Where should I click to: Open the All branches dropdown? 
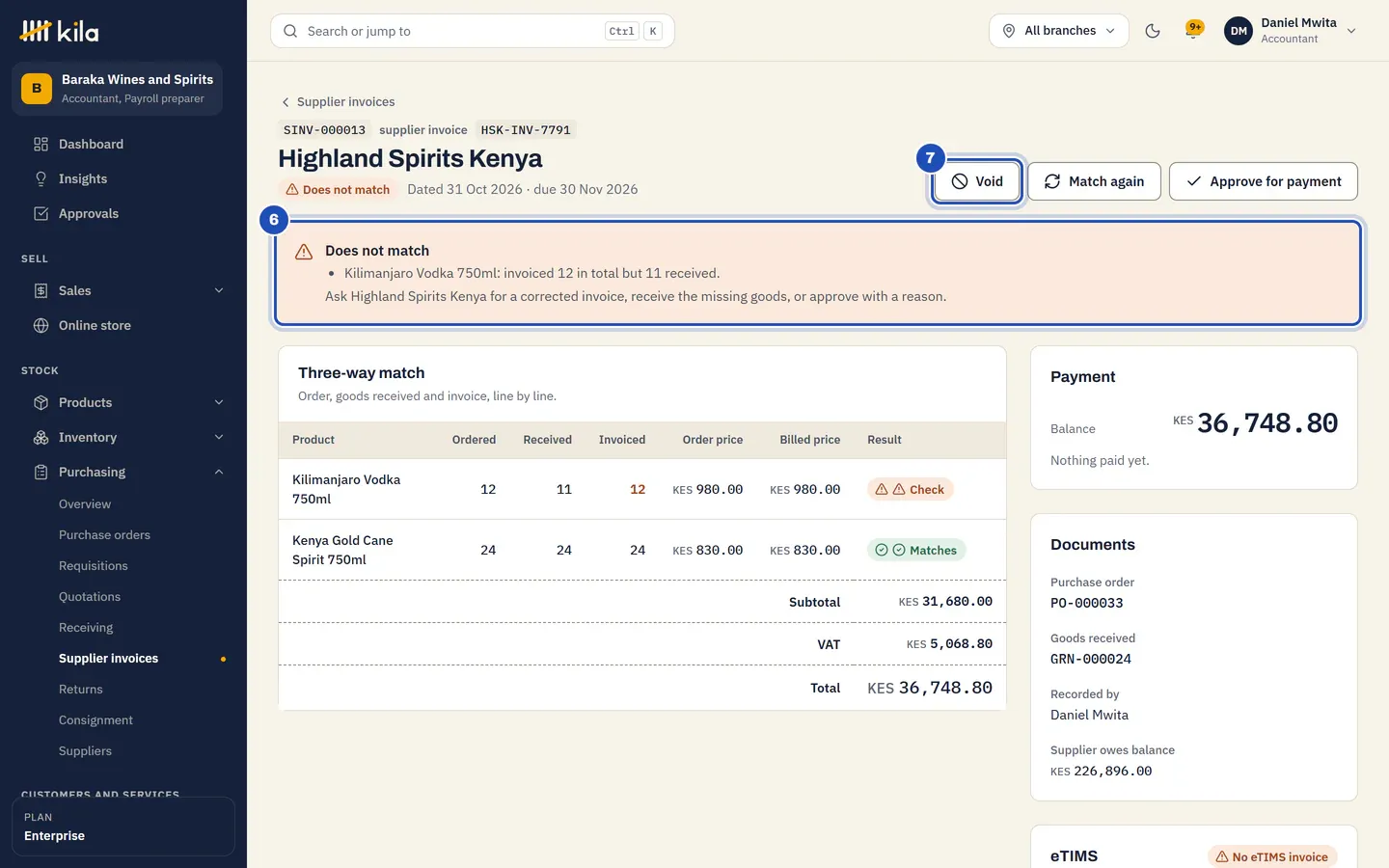[1059, 31]
